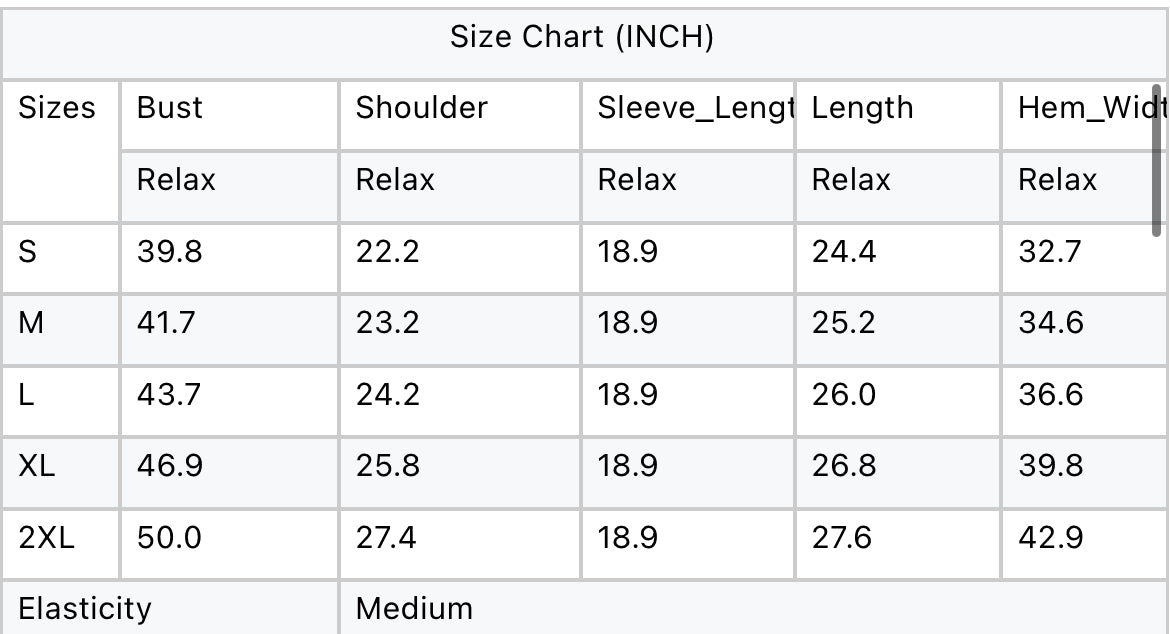Click the Sleeve_Length column header
1170x634 pixels.
coord(696,109)
